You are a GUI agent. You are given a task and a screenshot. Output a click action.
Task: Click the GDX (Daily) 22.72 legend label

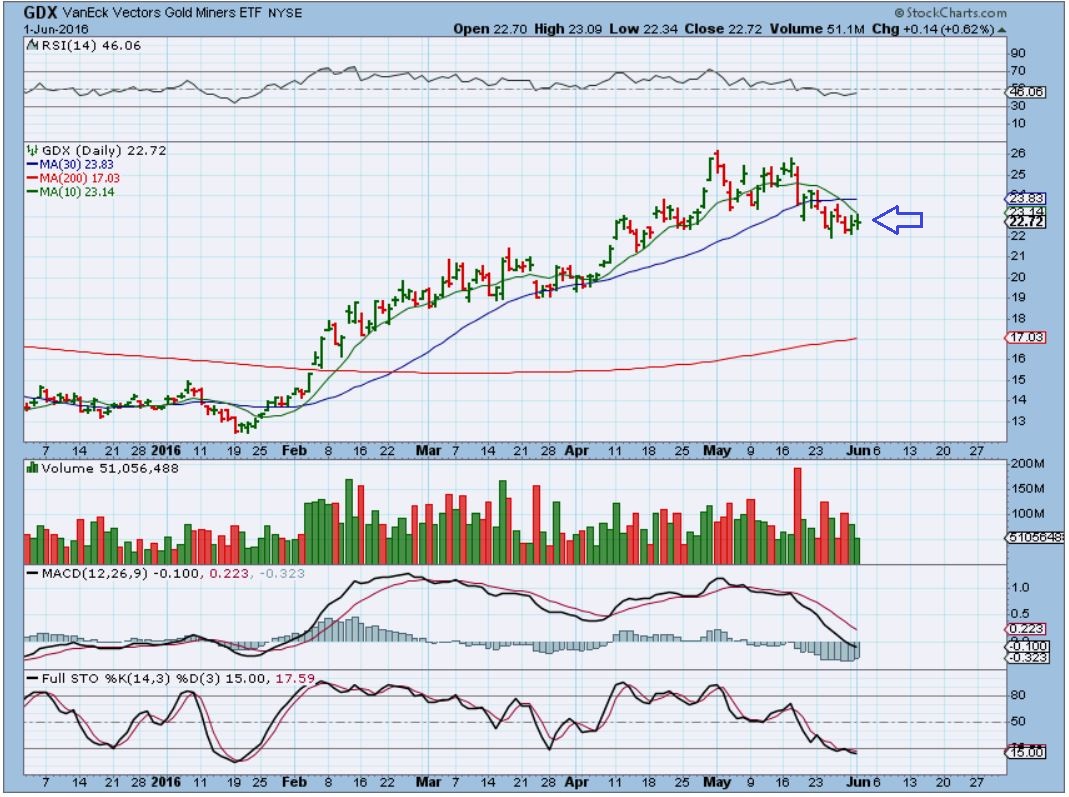pyautogui.click(x=104, y=151)
